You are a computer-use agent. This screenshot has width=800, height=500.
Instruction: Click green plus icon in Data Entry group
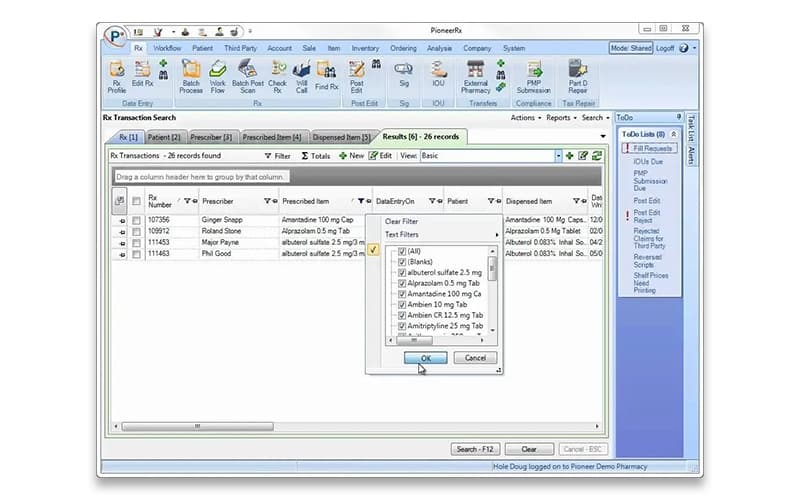tap(163, 63)
